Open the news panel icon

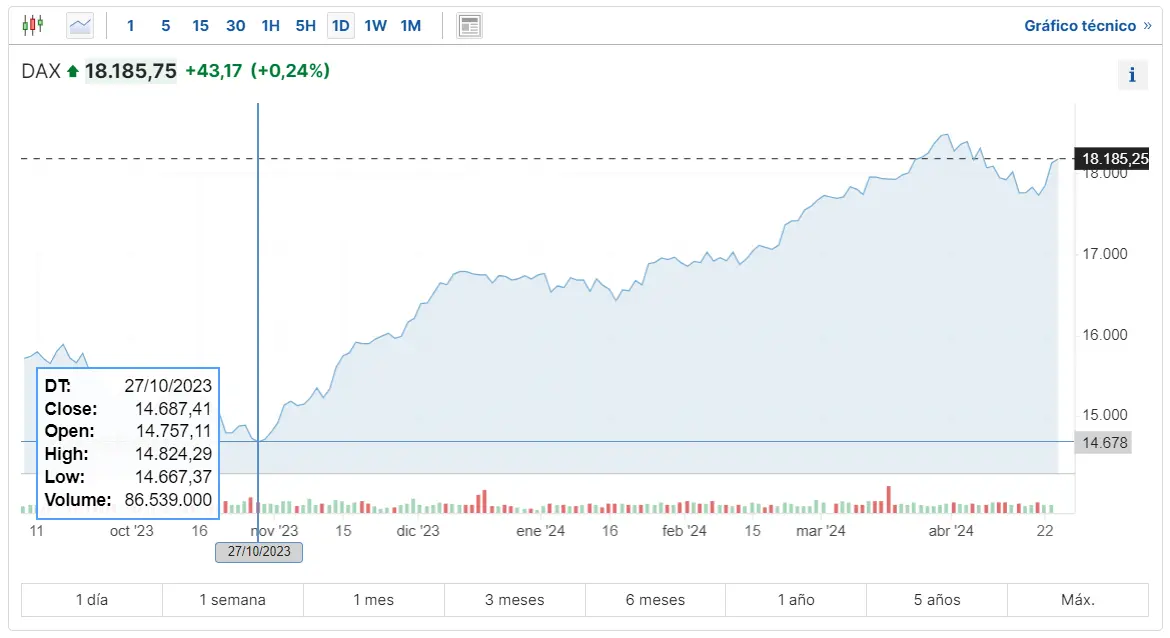(469, 25)
